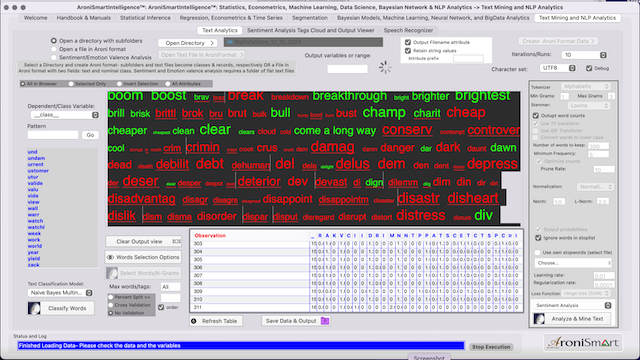Select Sentiment/Emotion Valence Analysis radio option
The height and width of the screenshot is (360, 640).
point(53,57)
